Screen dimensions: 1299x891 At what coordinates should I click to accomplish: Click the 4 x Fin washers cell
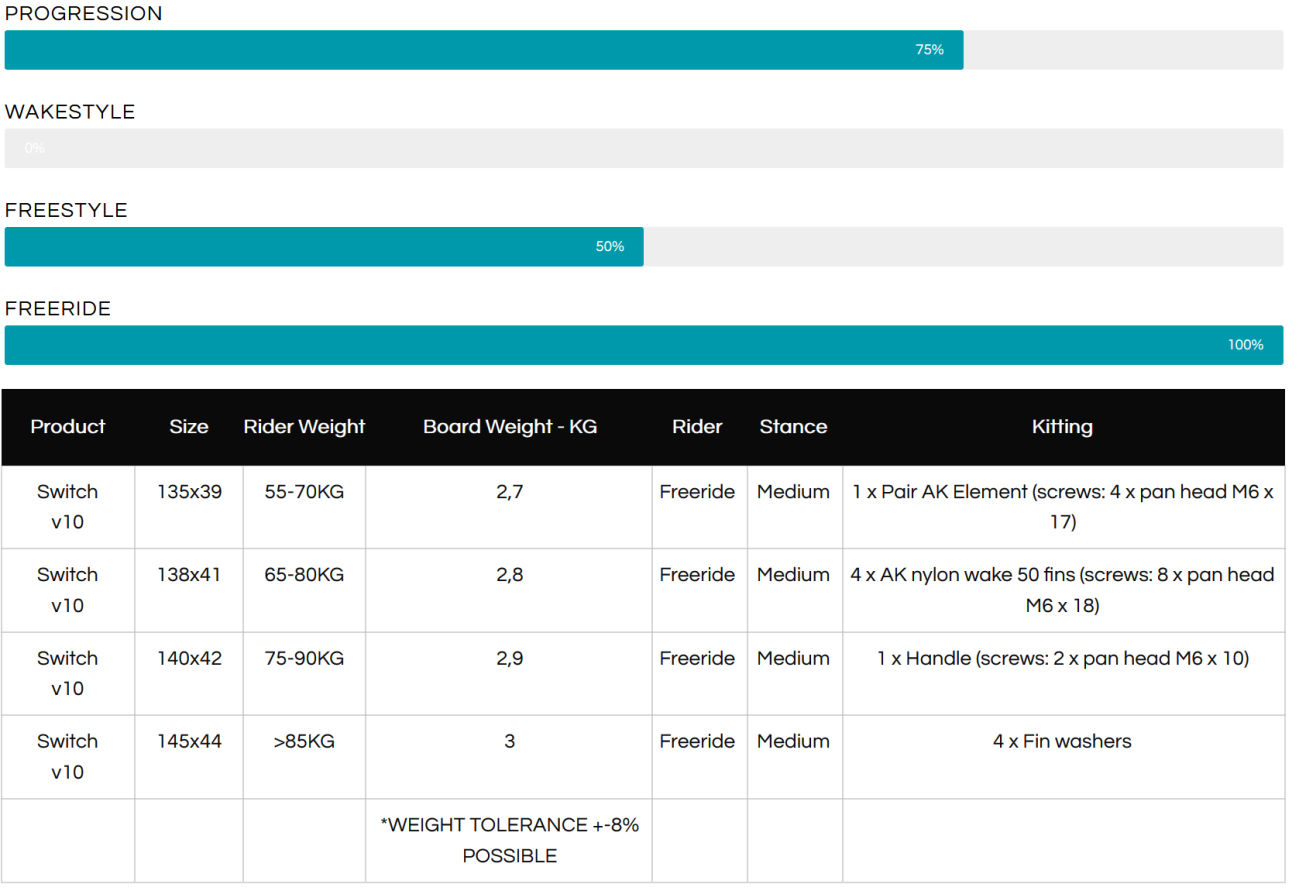(1062, 742)
